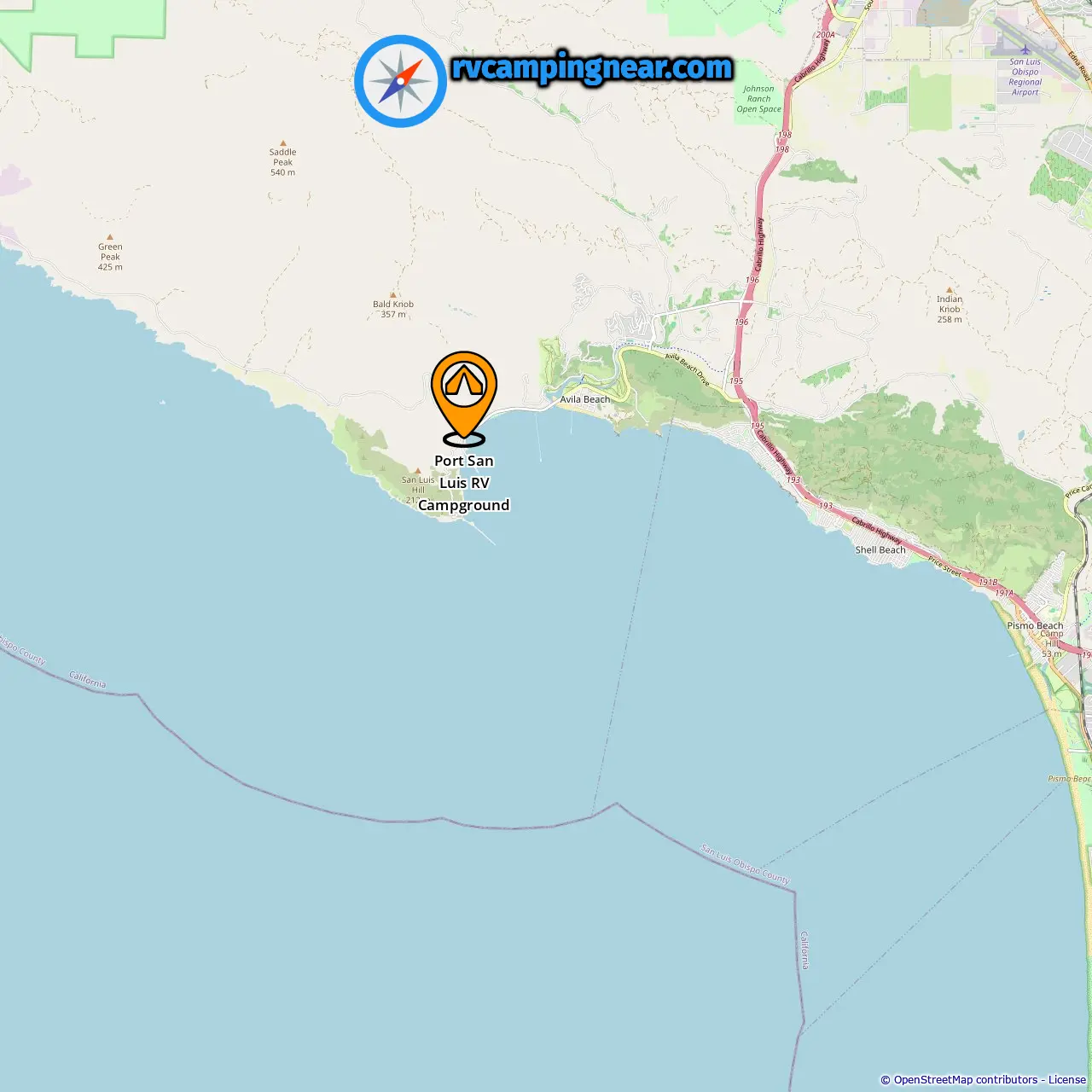Click the Pismo Beach city label

coord(1035,625)
